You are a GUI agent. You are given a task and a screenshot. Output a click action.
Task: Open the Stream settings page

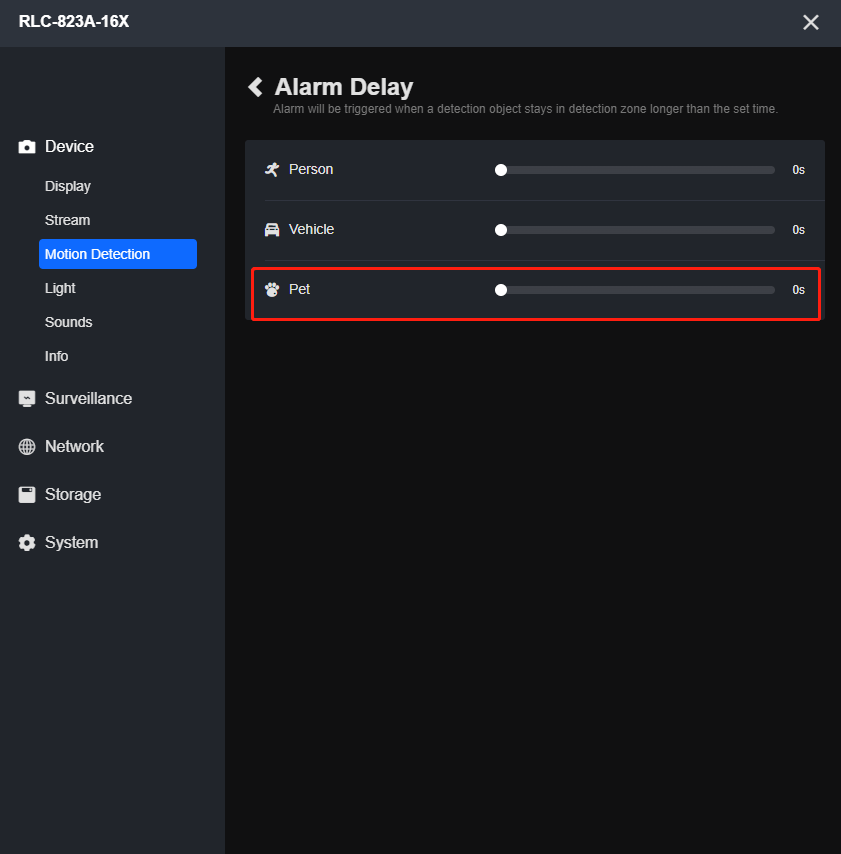point(68,220)
